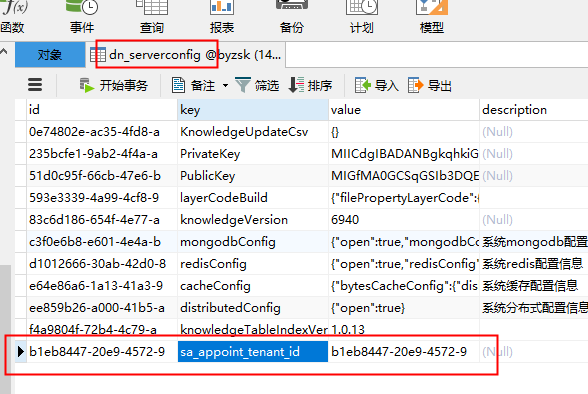Screen dimensions: 588x394
Task: Collapse the panel with the up chevron
Action: click(x=4, y=52)
